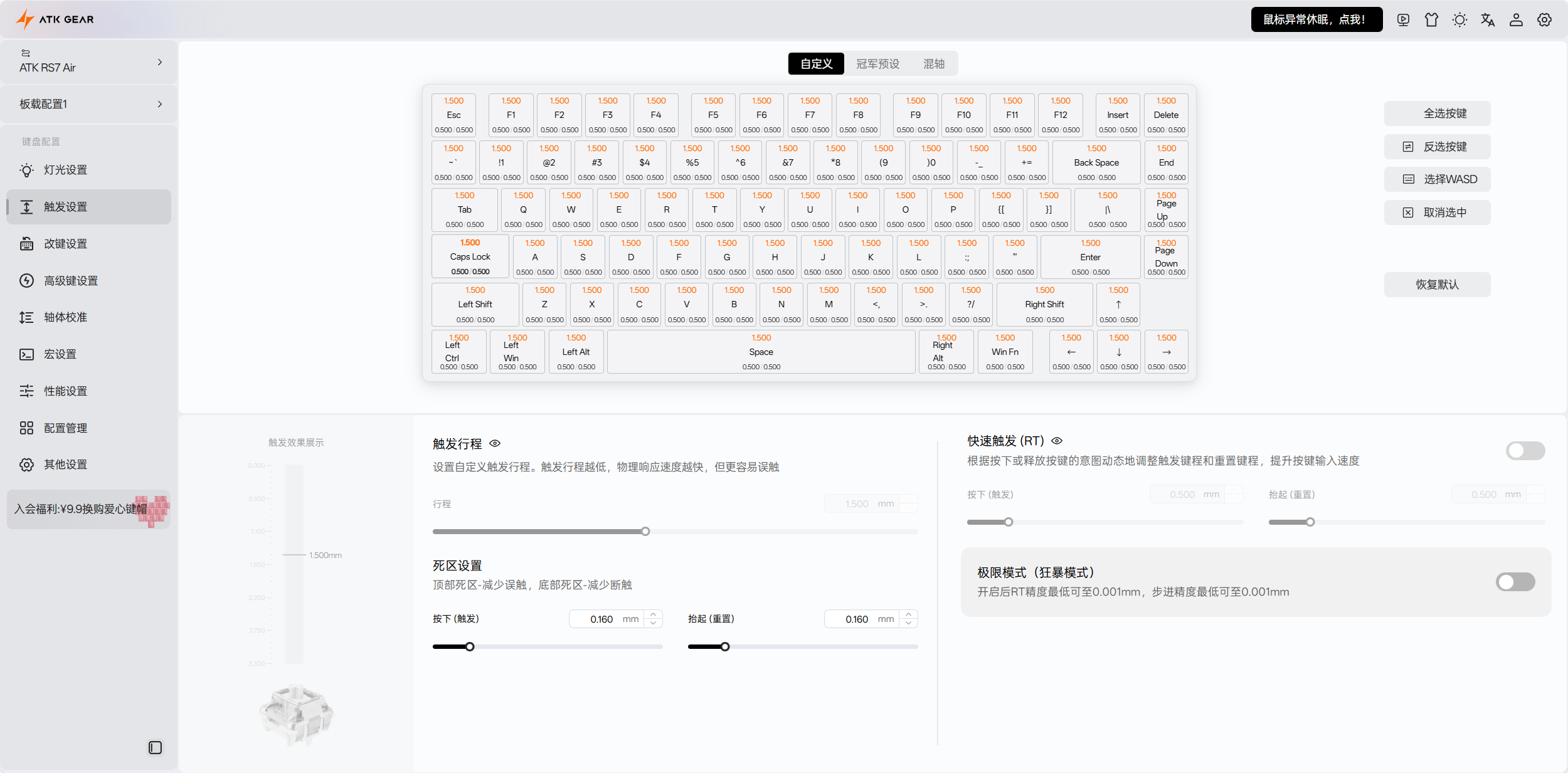Increase 按下 (触发) deadzone stepper up arrow
The width and height of the screenshot is (1568, 773).
[x=654, y=614]
